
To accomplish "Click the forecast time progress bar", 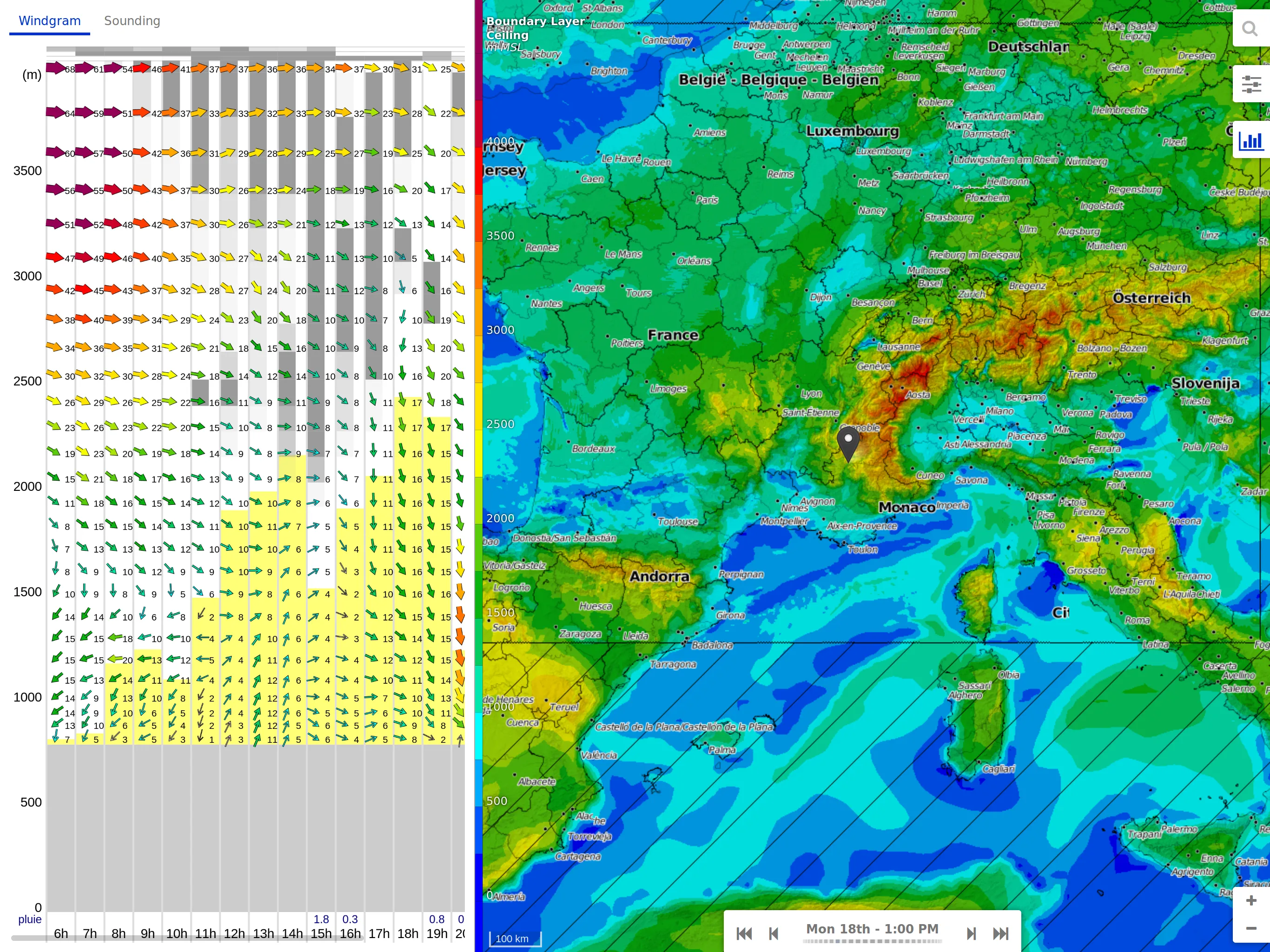I will (x=872, y=941).
